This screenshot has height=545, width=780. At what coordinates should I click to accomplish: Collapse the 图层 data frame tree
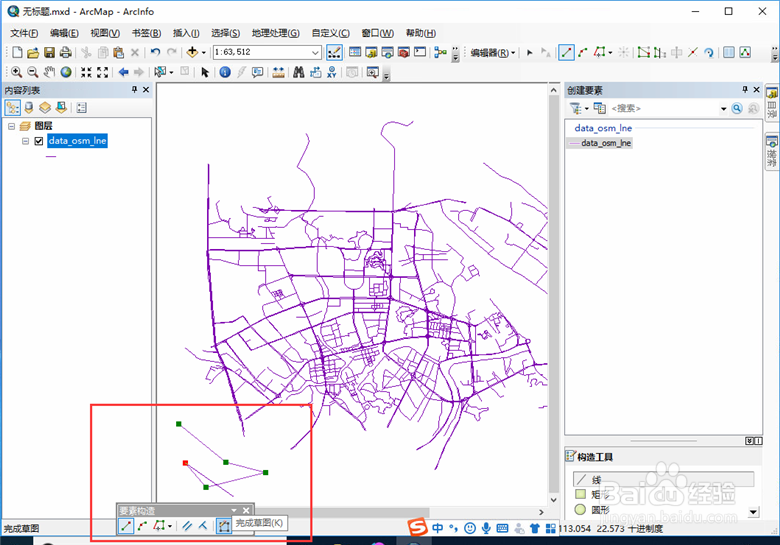(11, 126)
